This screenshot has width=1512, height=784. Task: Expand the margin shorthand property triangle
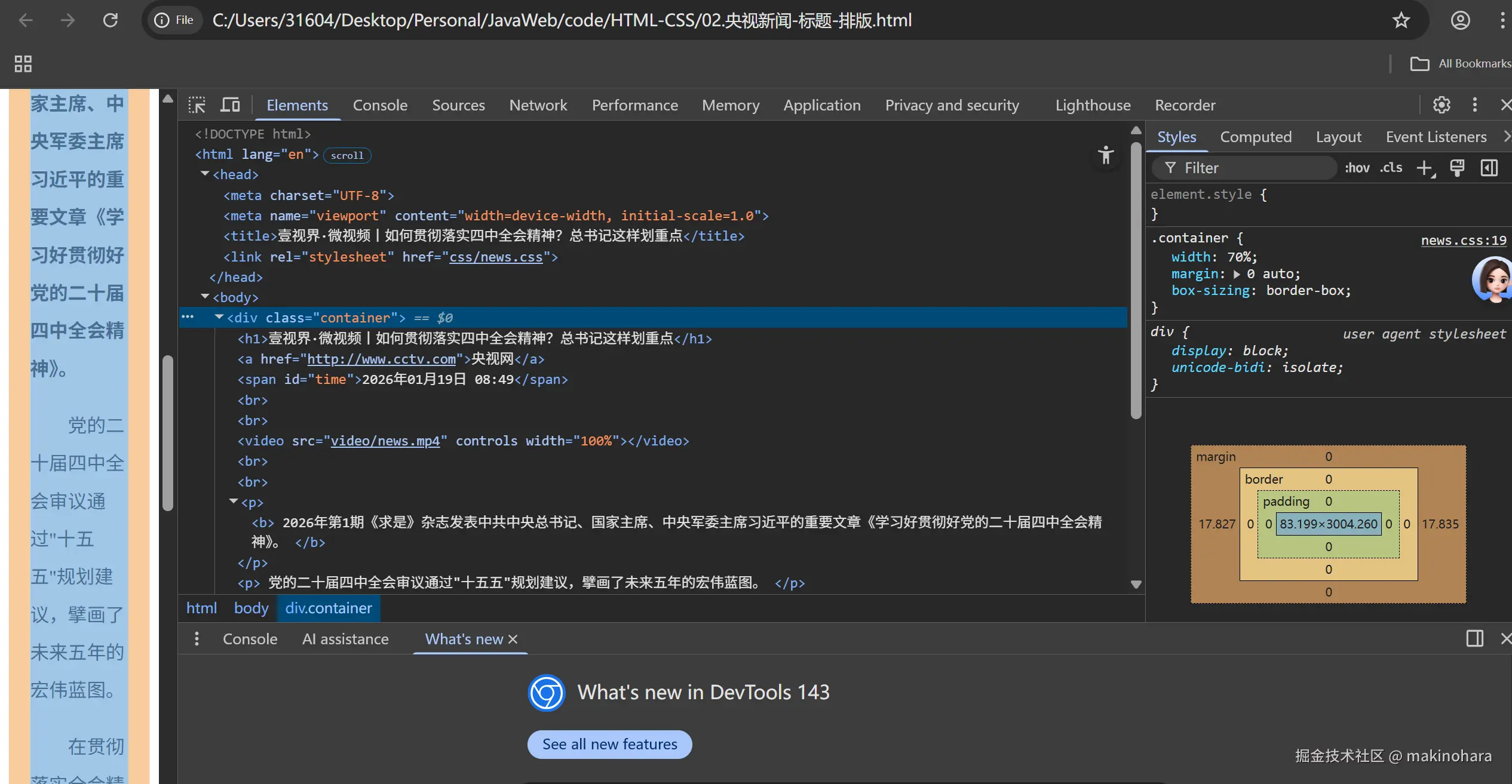pyautogui.click(x=1237, y=274)
